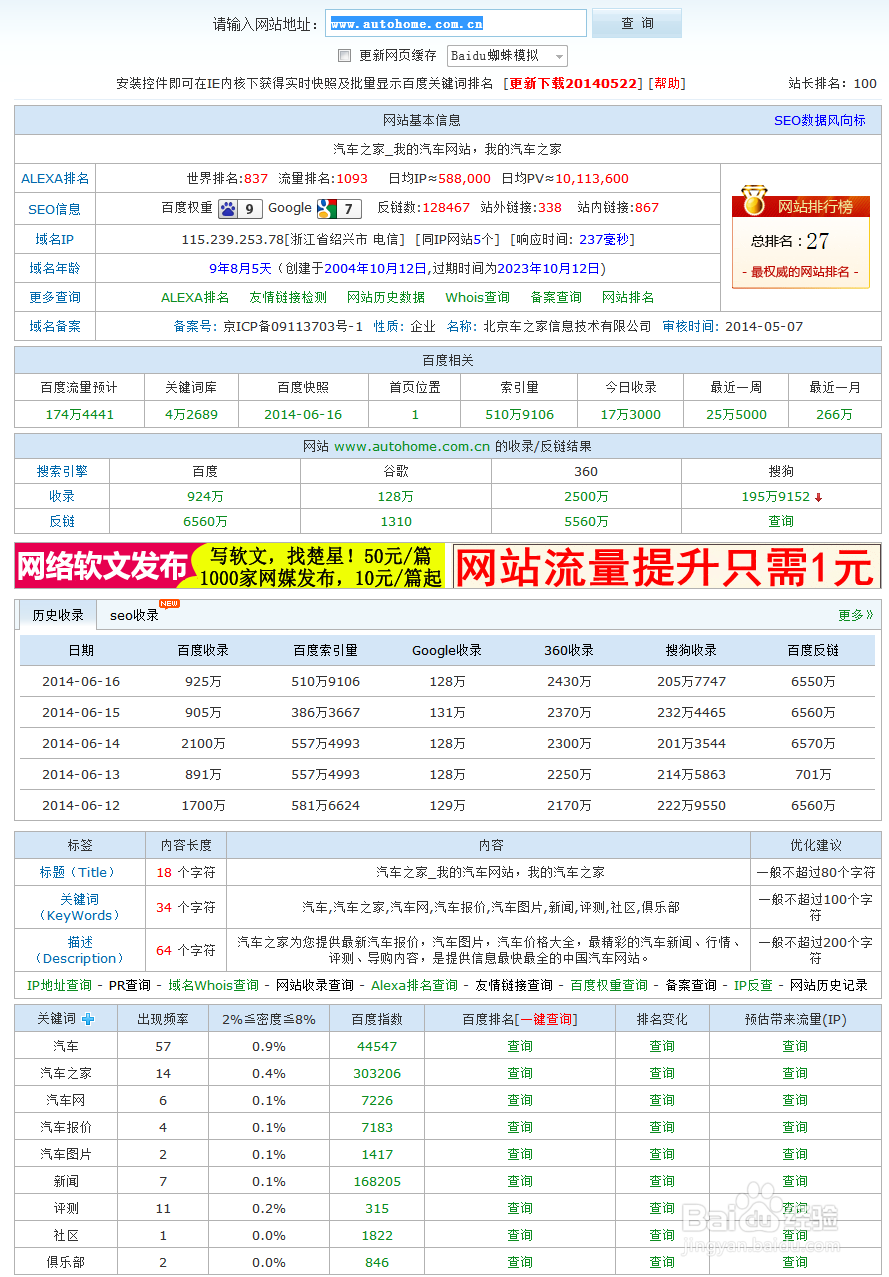889x1277 pixels.
Task: Open the SEO数据风向标 link
Action: click(820, 120)
